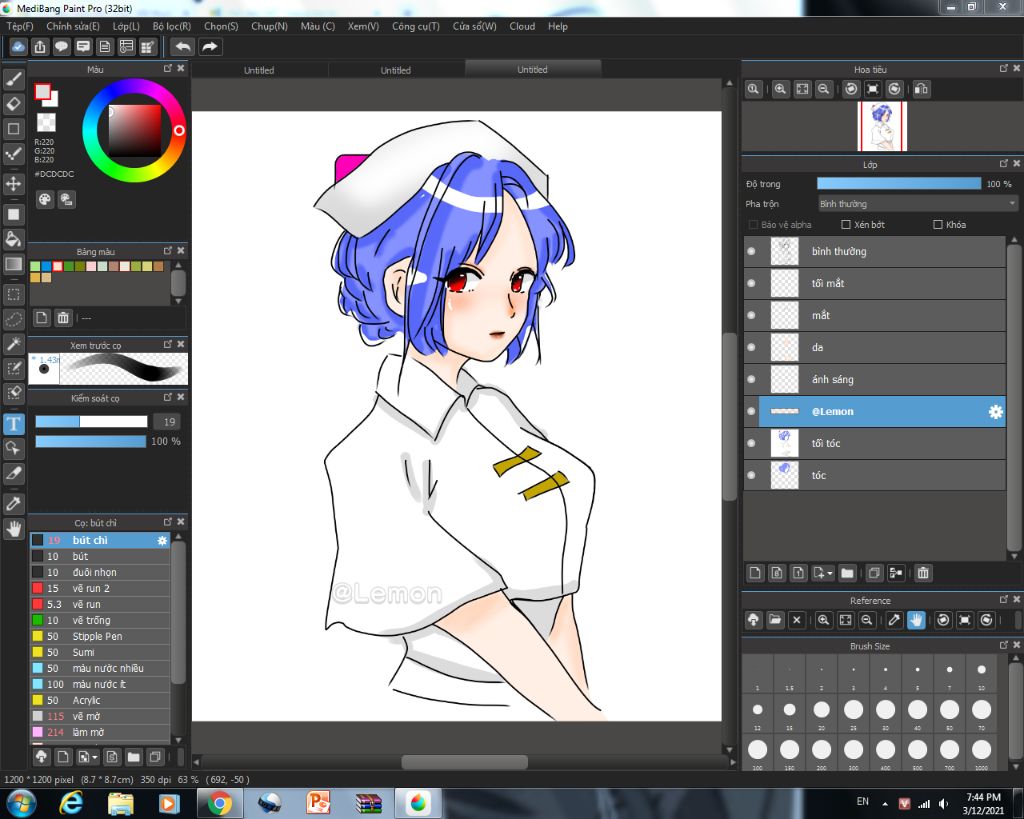
Task: Open Chrome from the Windows taskbar
Action: pos(219,802)
